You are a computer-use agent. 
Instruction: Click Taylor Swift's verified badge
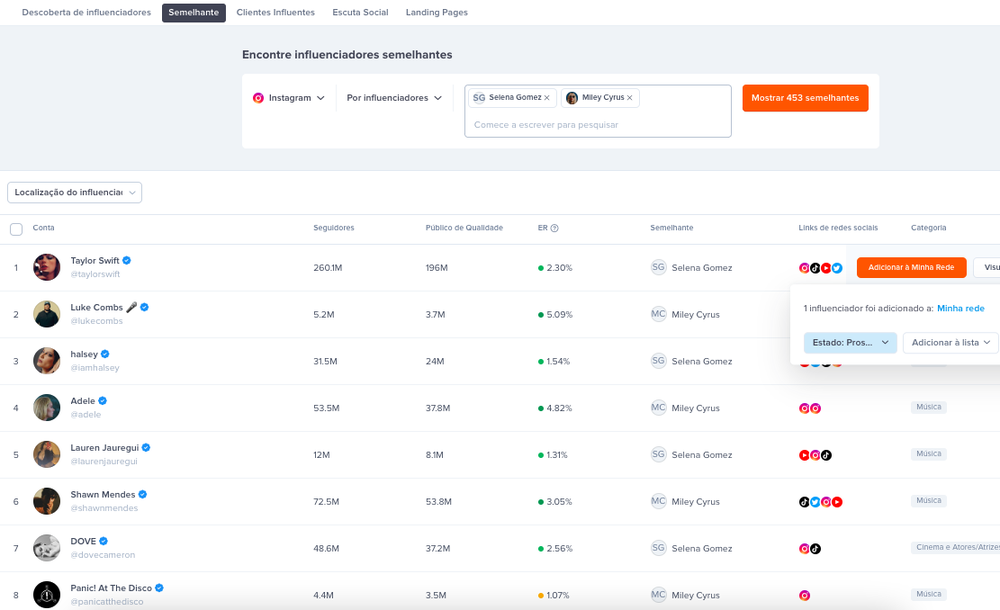(127, 260)
